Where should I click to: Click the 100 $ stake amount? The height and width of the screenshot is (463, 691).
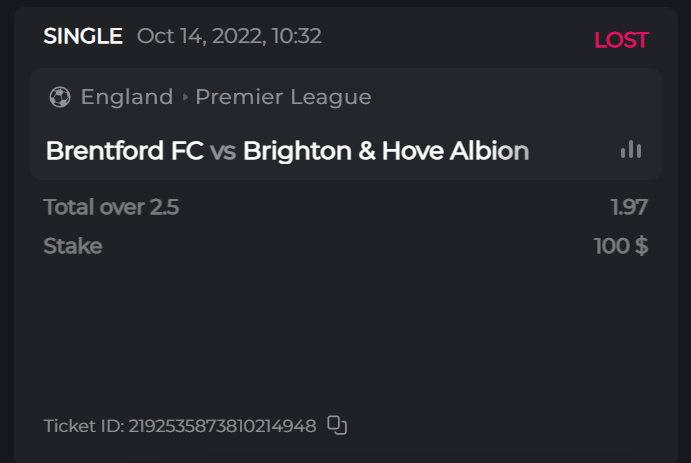[x=621, y=246]
